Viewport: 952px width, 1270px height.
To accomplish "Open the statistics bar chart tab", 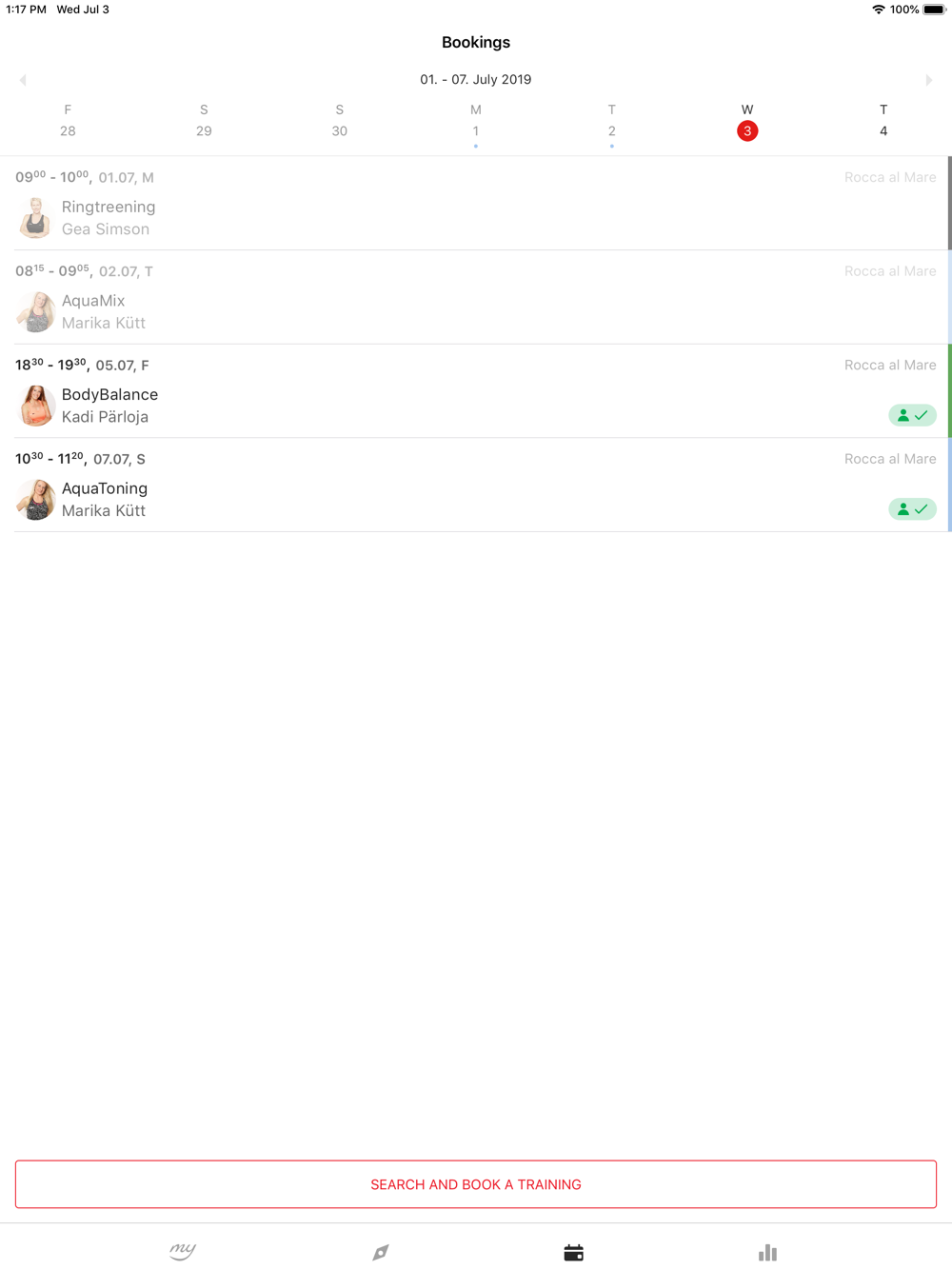I will point(767,1252).
